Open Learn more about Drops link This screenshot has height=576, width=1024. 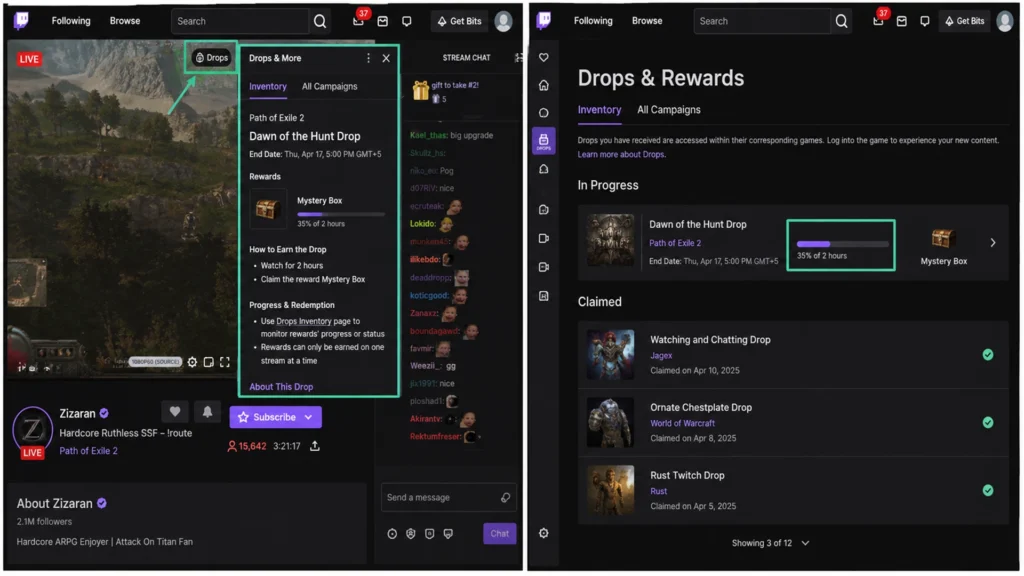621,155
